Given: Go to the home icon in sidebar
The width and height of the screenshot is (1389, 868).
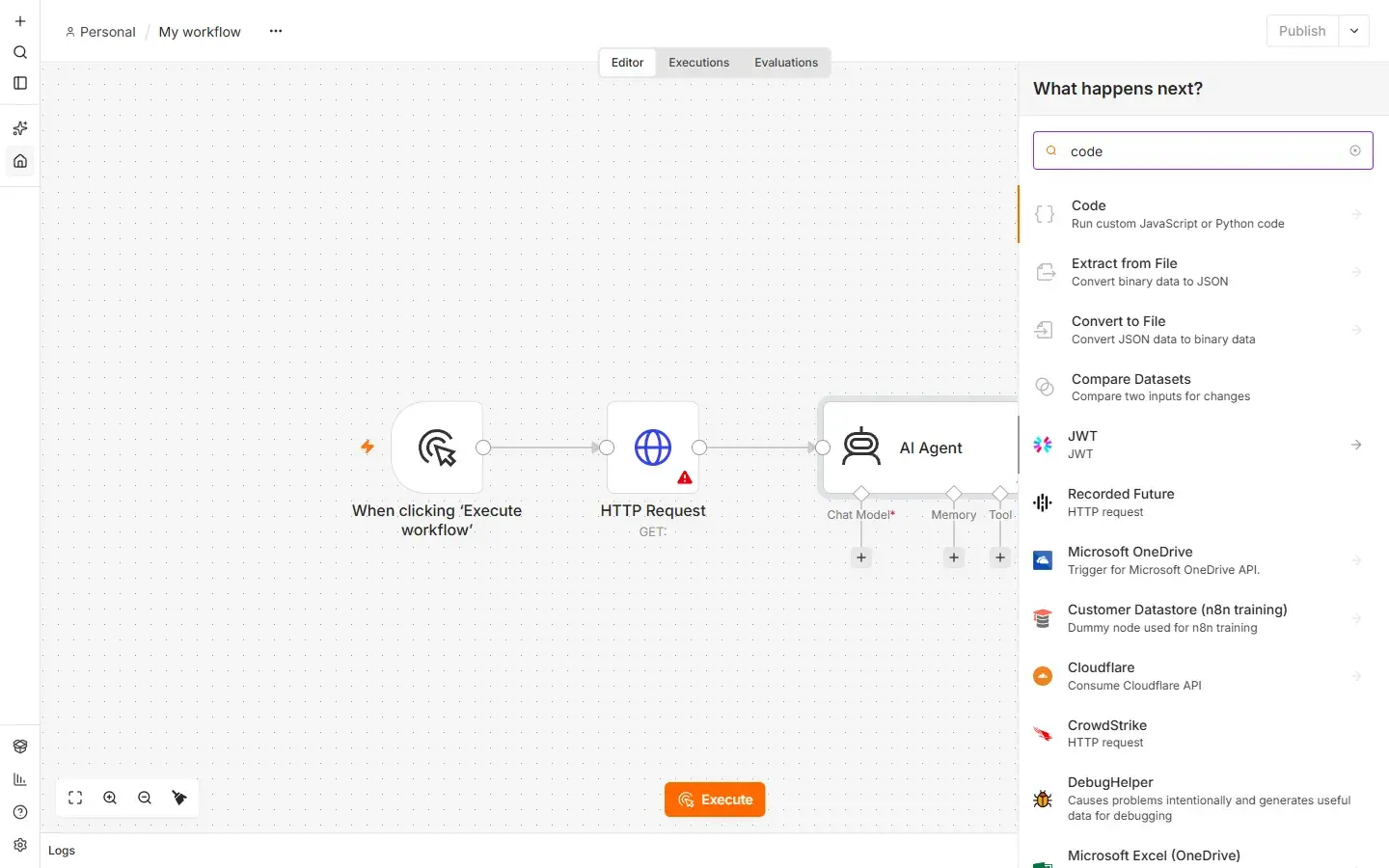Looking at the screenshot, I should tap(20, 161).
